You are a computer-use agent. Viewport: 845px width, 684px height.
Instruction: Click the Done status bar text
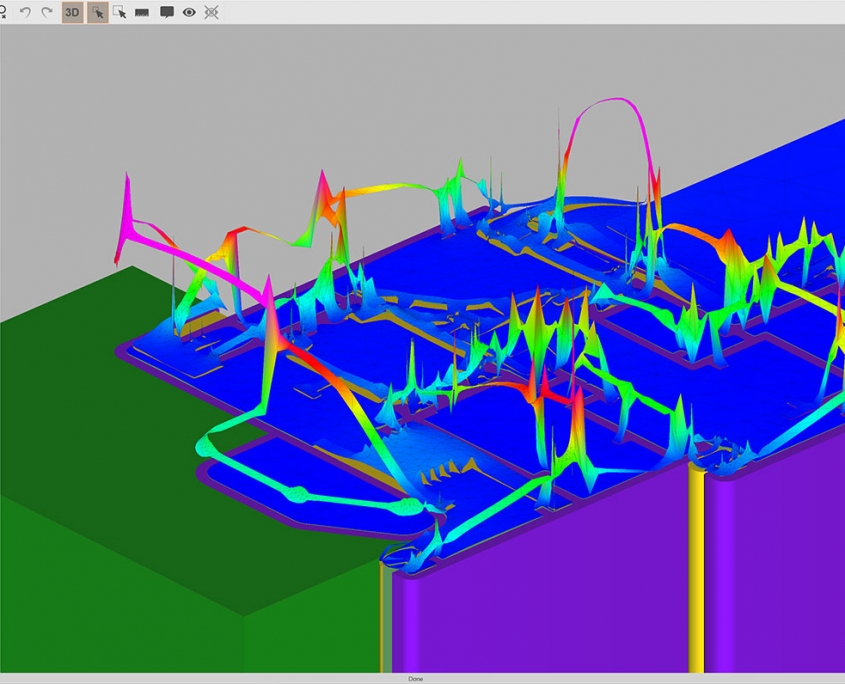click(x=415, y=679)
